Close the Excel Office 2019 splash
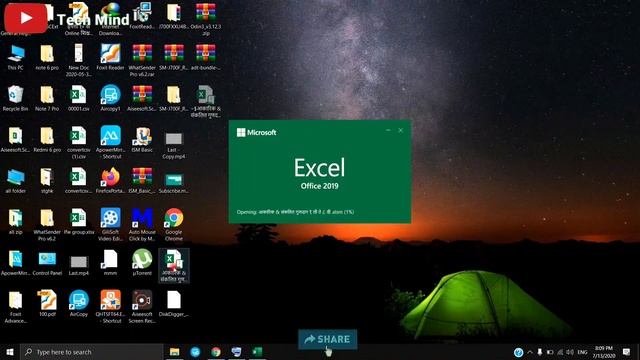Viewport: 640px width, 360px height. coord(400,130)
